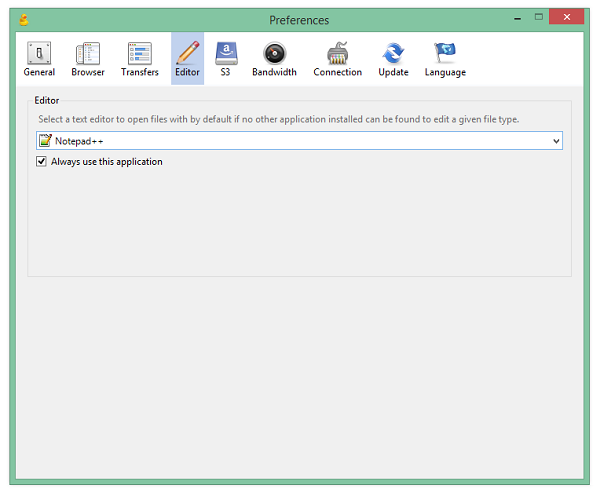Open the Language flag tab
600x496 pixels.
tap(445, 59)
